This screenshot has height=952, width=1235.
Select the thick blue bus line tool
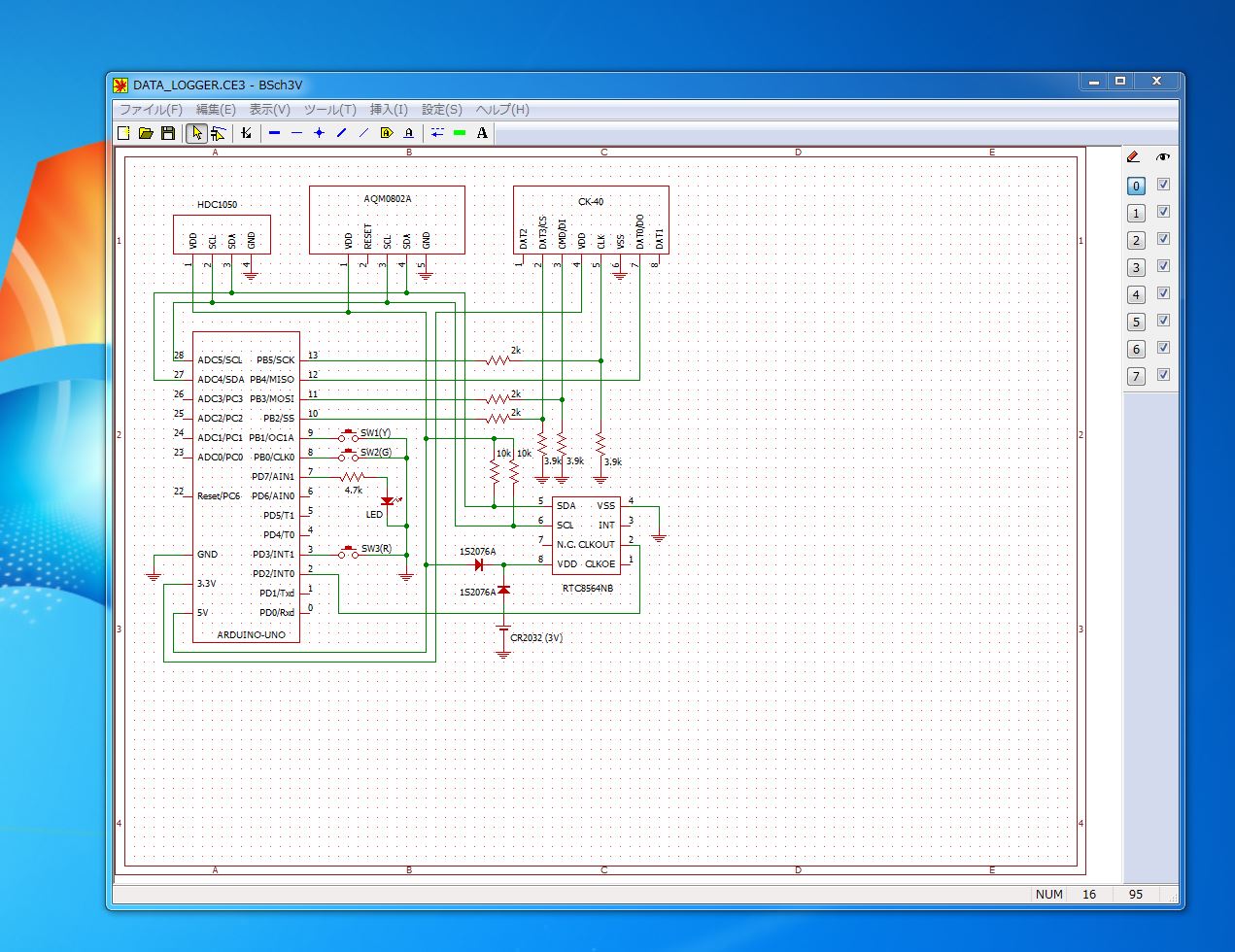click(x=274, y=133)
